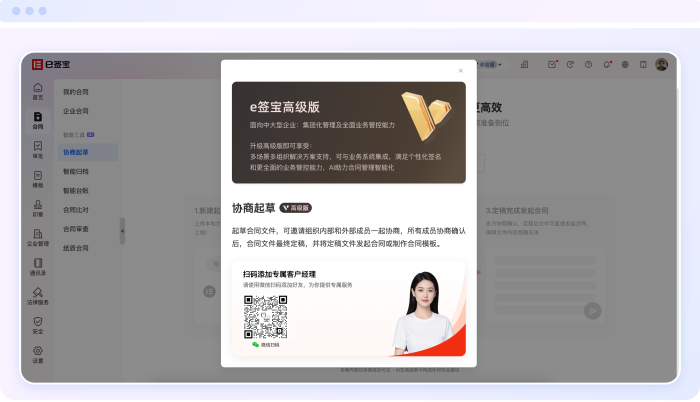Open 安全 shield icon in sidebar
The height and width of the screenshot is (402, 700).
pyautogui.click(x=38, y=324)
